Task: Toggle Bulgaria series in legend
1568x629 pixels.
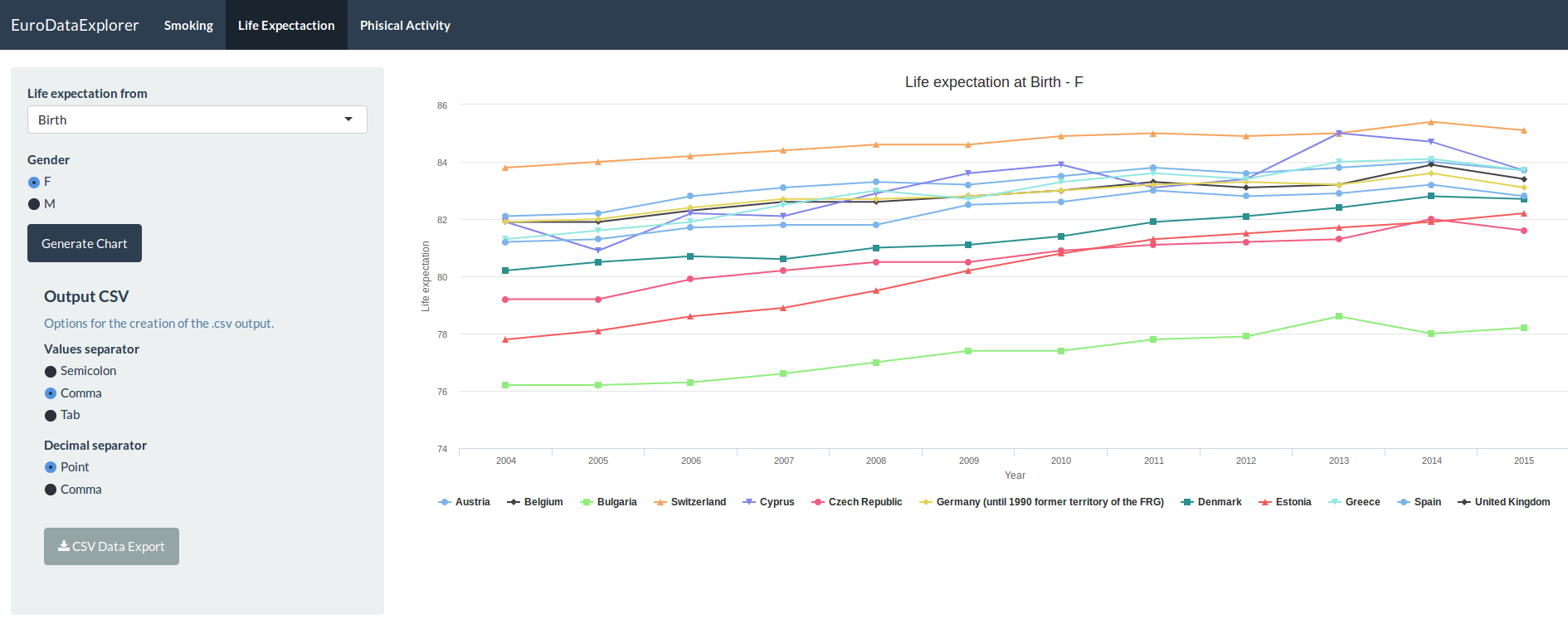Action: 609,502
